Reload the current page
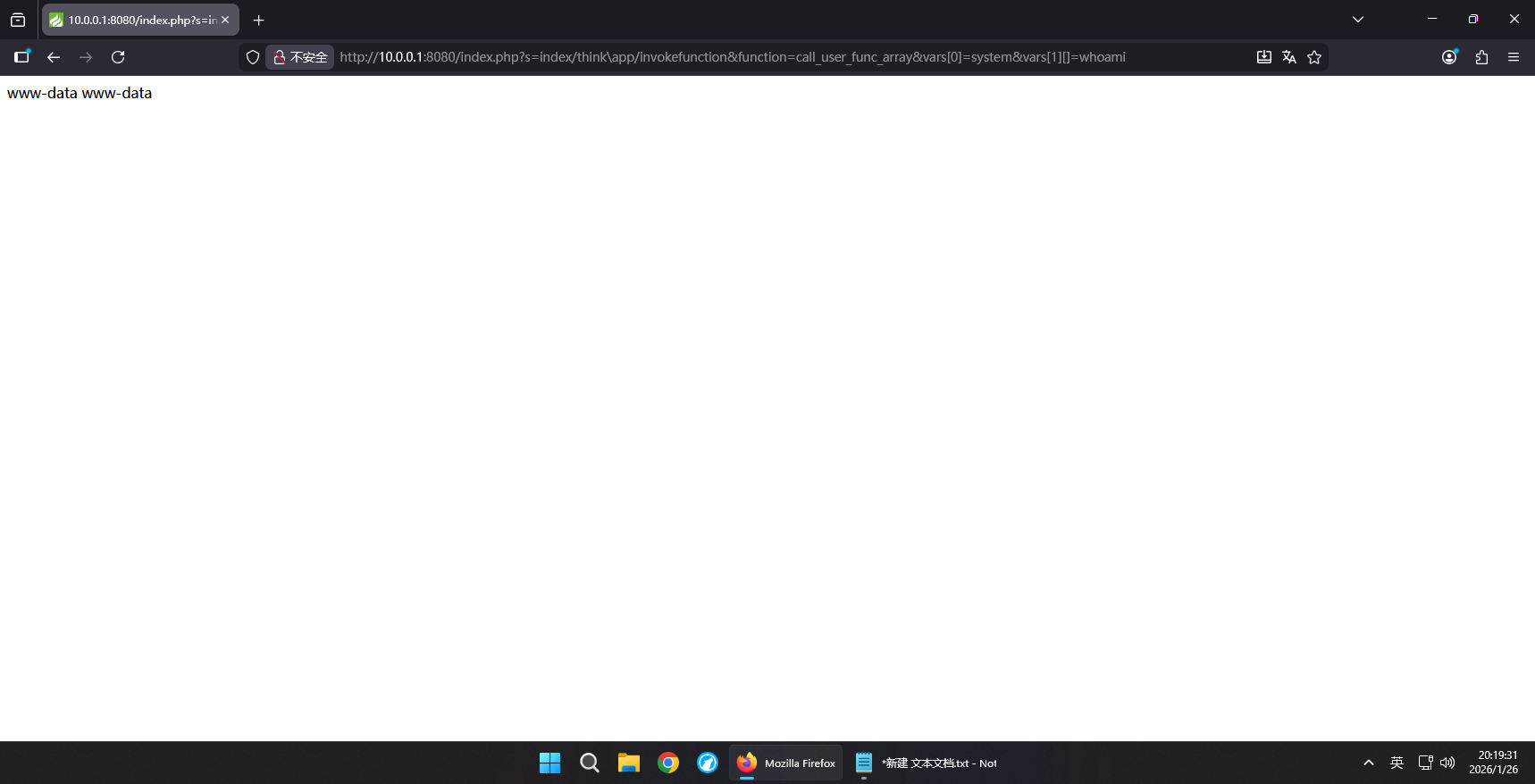 [118, 57]
